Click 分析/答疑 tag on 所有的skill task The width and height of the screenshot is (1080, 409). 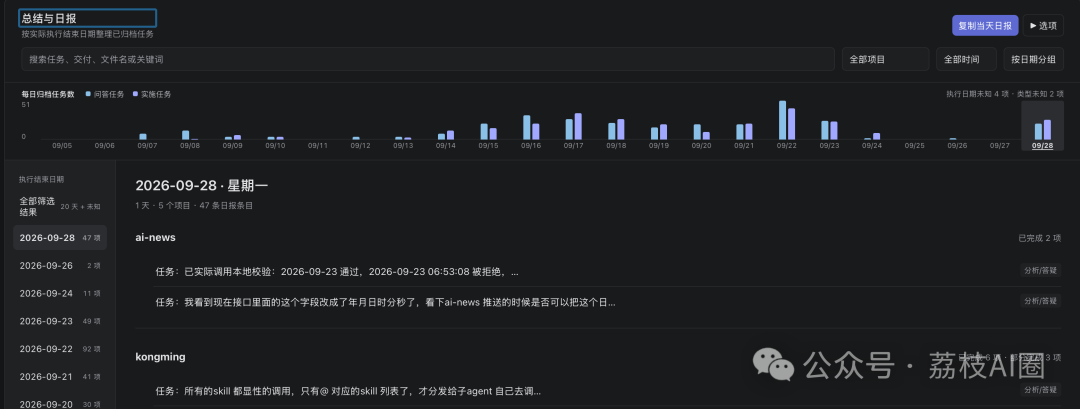tap(1040, 390)
